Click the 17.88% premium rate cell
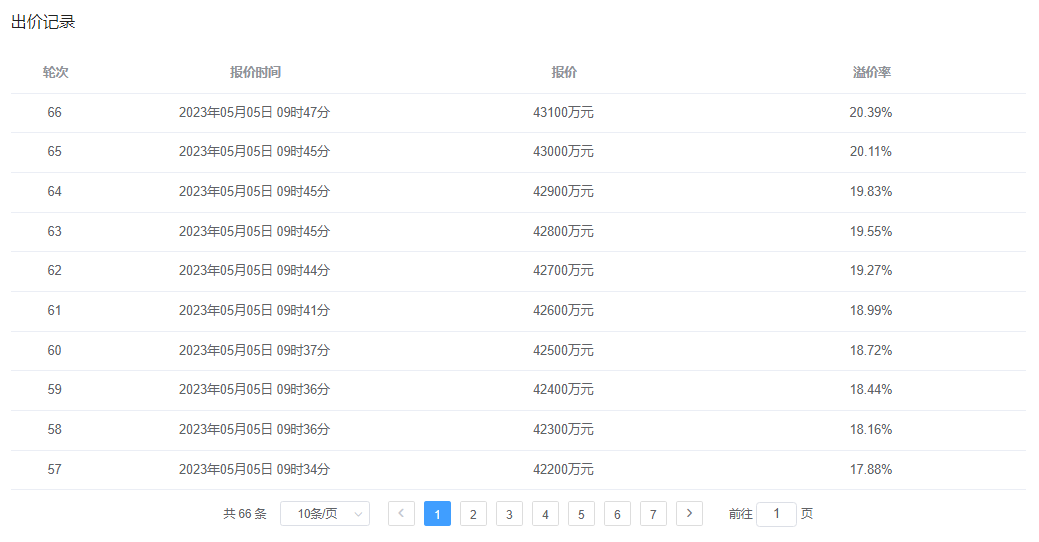Screen dimensions: 1039x542 pos(871,469)
